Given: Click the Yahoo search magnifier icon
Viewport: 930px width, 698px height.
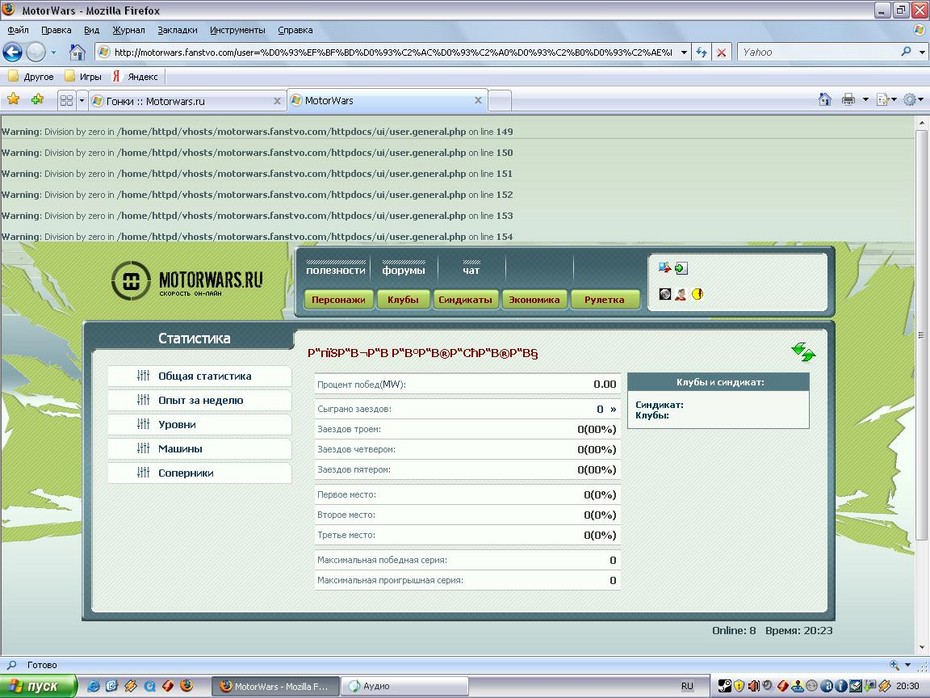Looking at the screenshot, I should click(x=906, y=52).
